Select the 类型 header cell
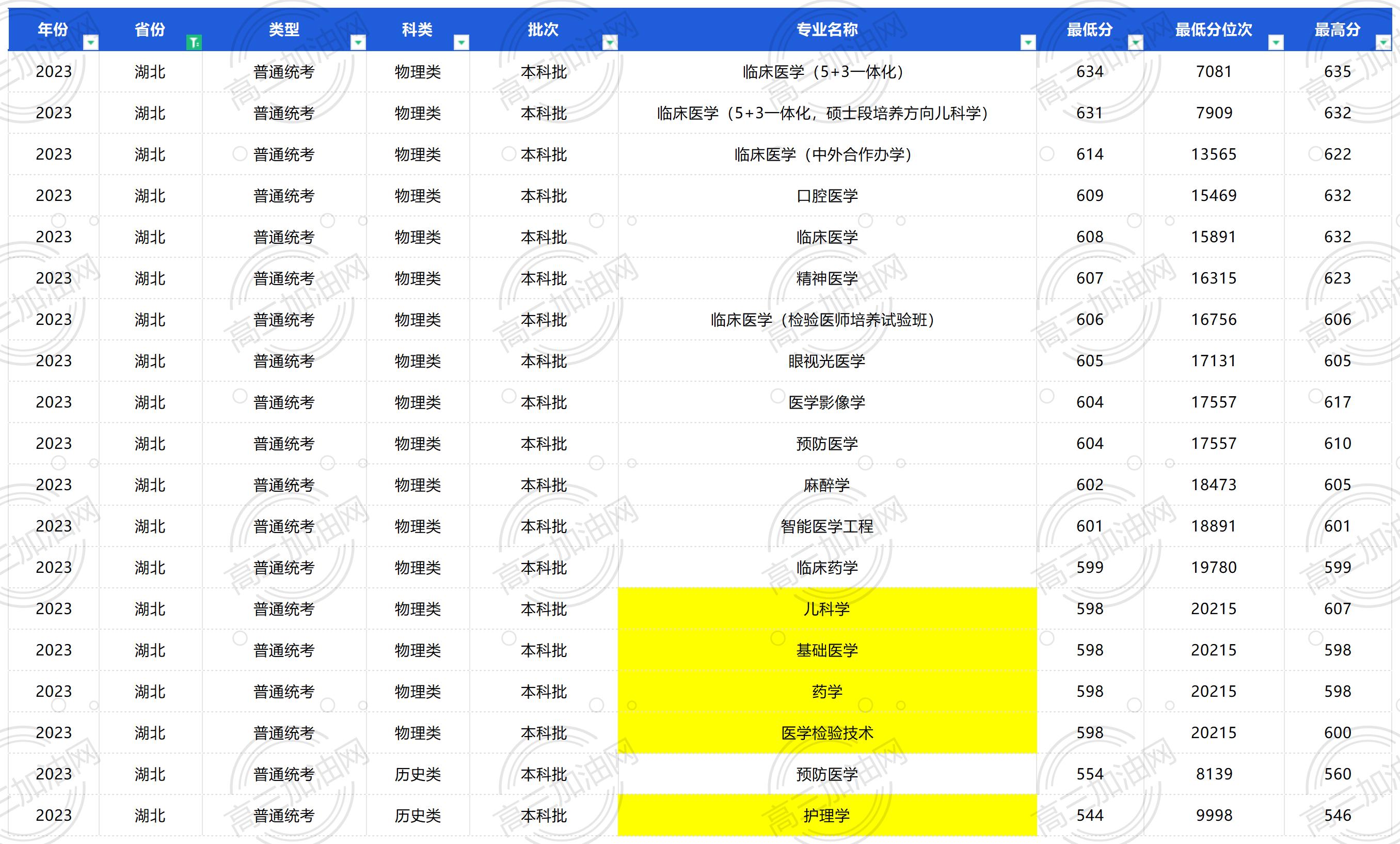This screenshot has width=1400, height=844. pyautogui.click(x=284, y=29)
